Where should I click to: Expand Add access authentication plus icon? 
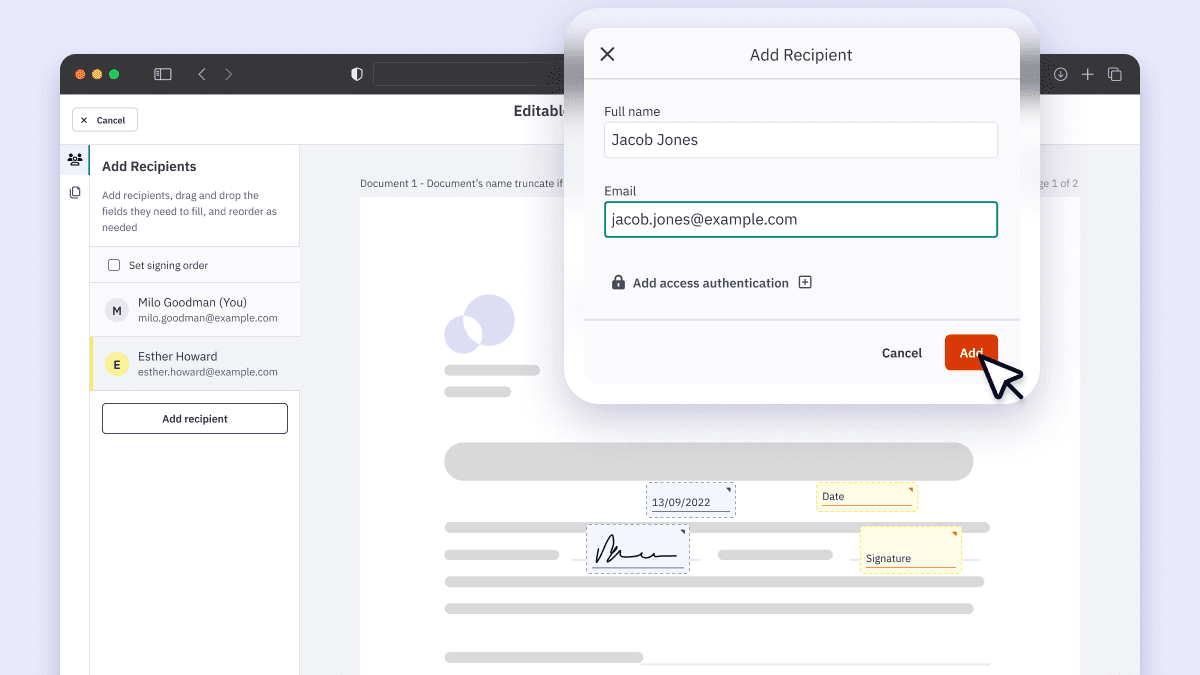pyautogui.click(x=805, y=283)
